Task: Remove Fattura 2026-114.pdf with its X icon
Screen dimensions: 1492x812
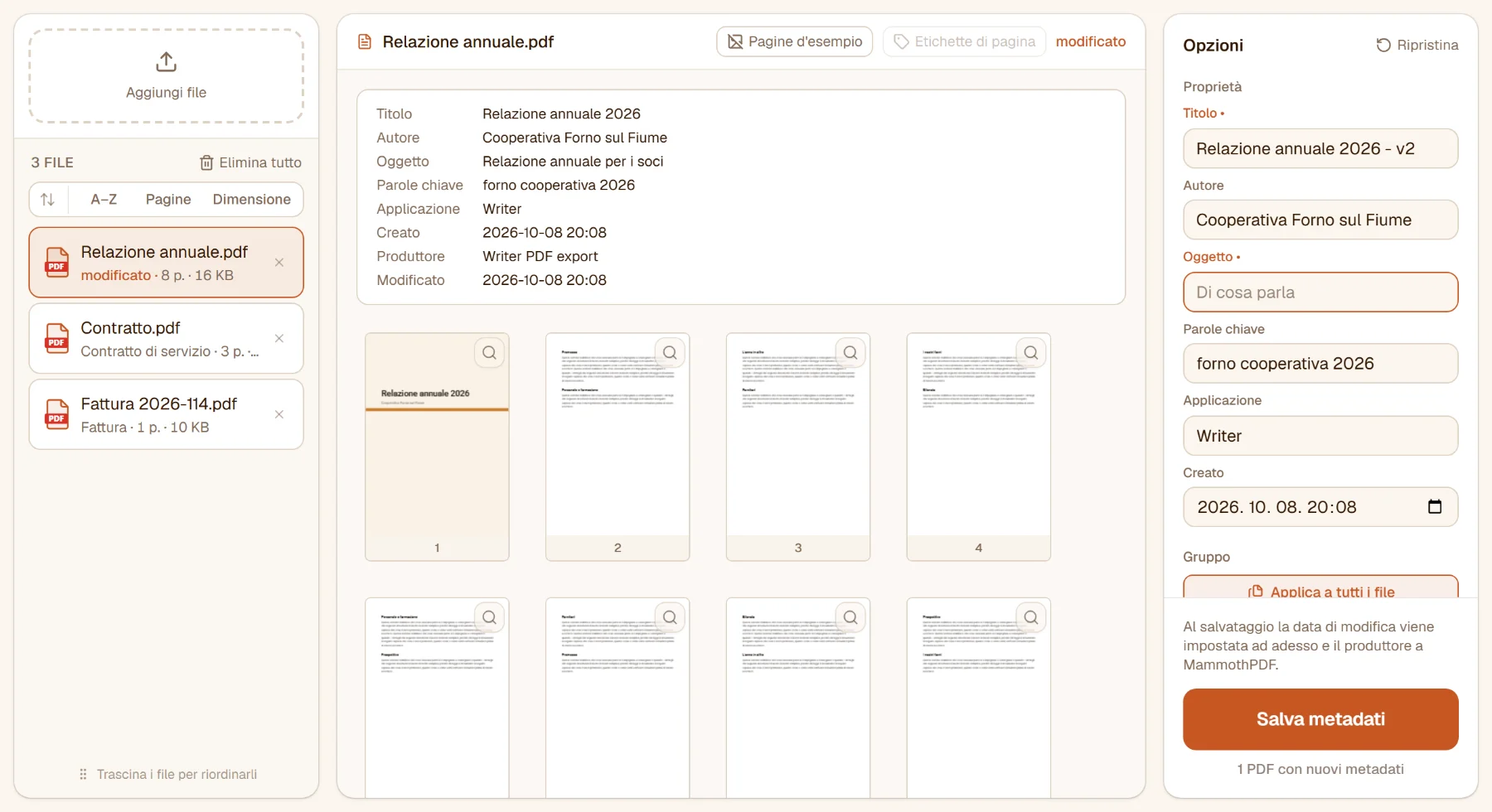Action: coord(279,414)
